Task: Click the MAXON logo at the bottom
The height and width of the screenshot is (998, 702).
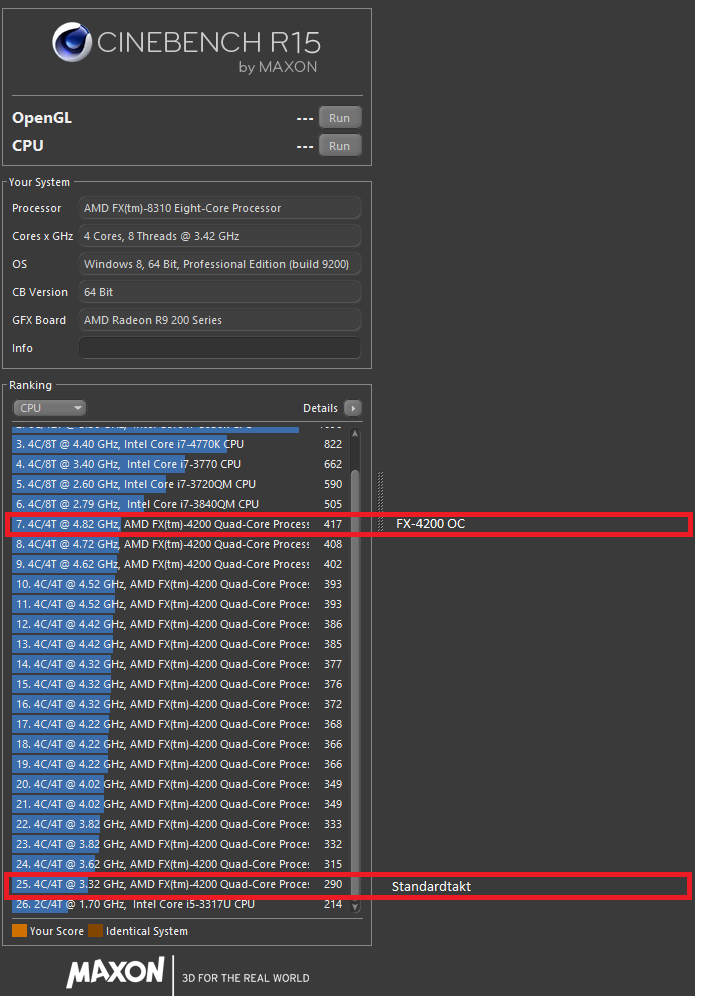Action: [116, 971]
